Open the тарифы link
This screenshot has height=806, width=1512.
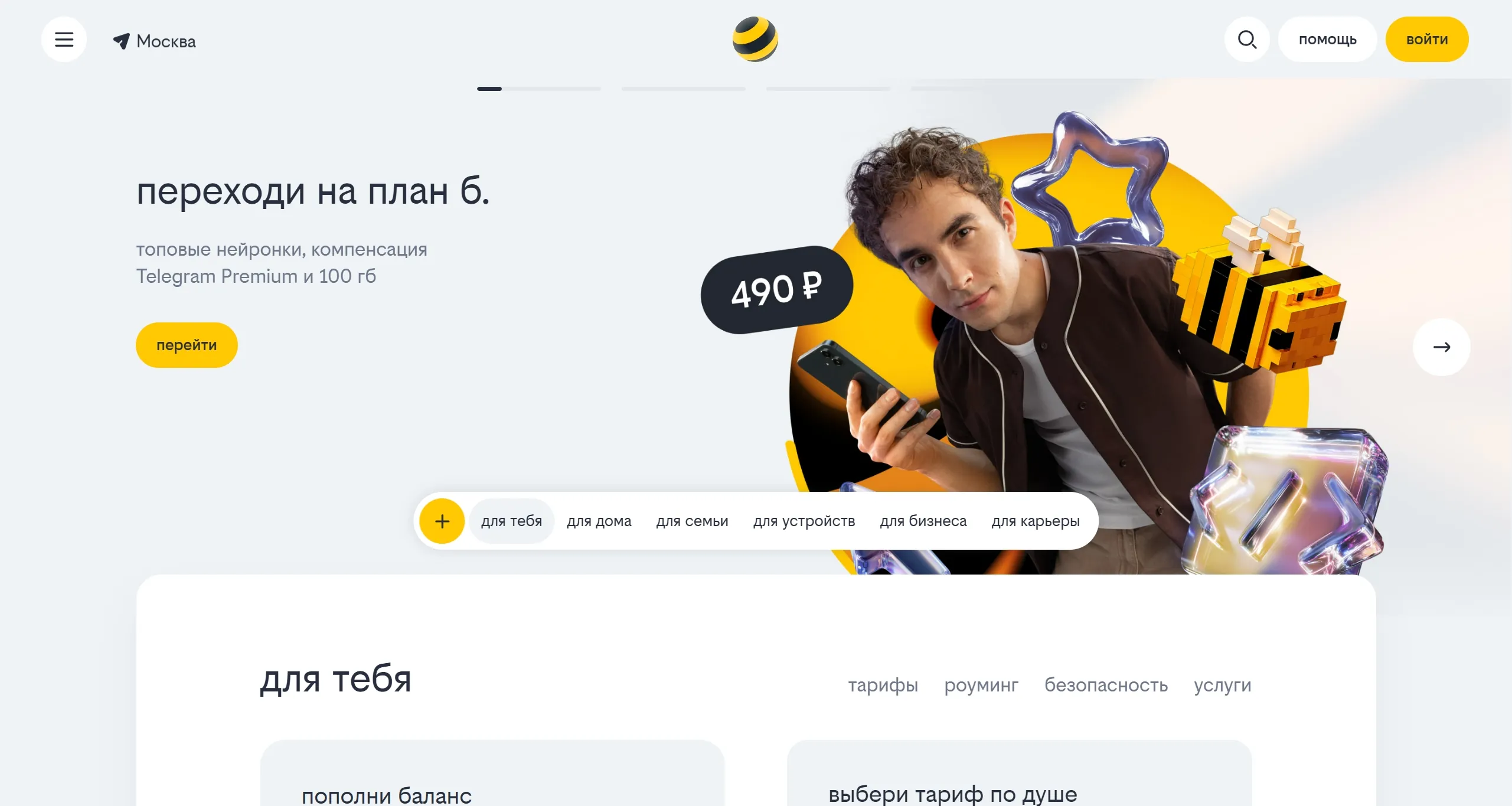coord(883,685)
